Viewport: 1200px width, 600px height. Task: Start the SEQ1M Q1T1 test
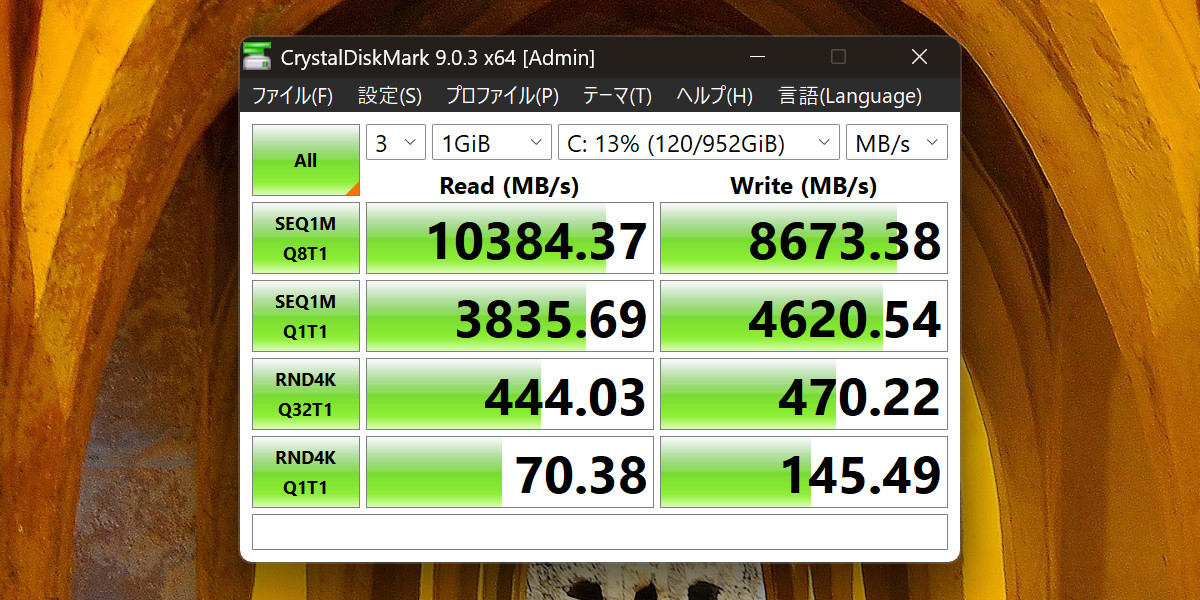point(306,316)
